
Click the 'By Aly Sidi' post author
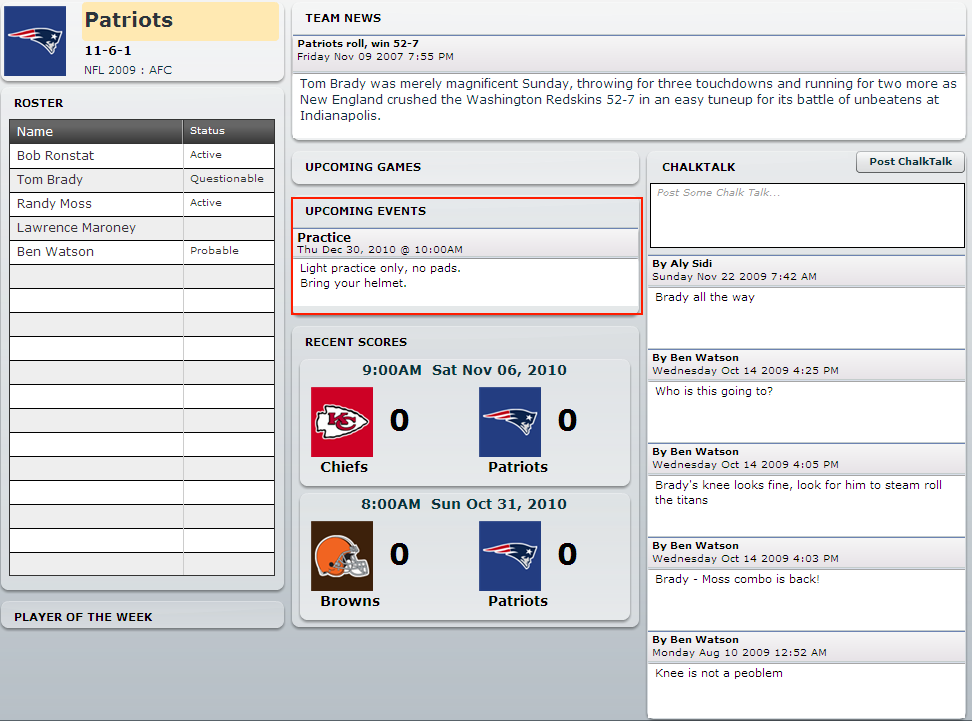pos(682,263)
